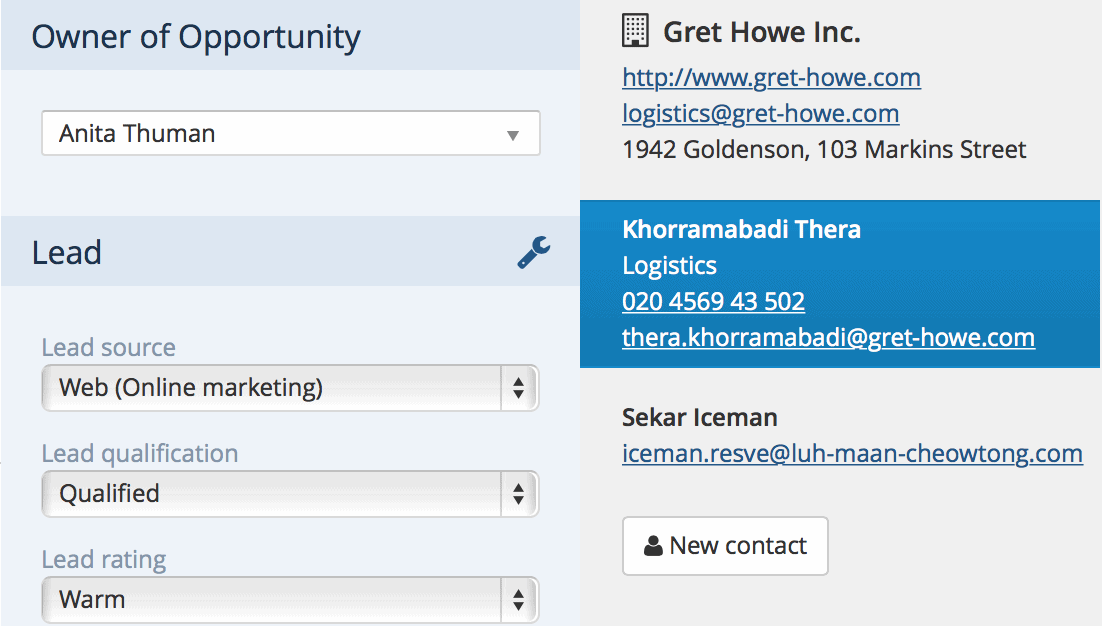Image resolution: width=1102 pixels, height=626 pixels.
Task: Click the Warm lead rating value
Action: tap(92, 599)
